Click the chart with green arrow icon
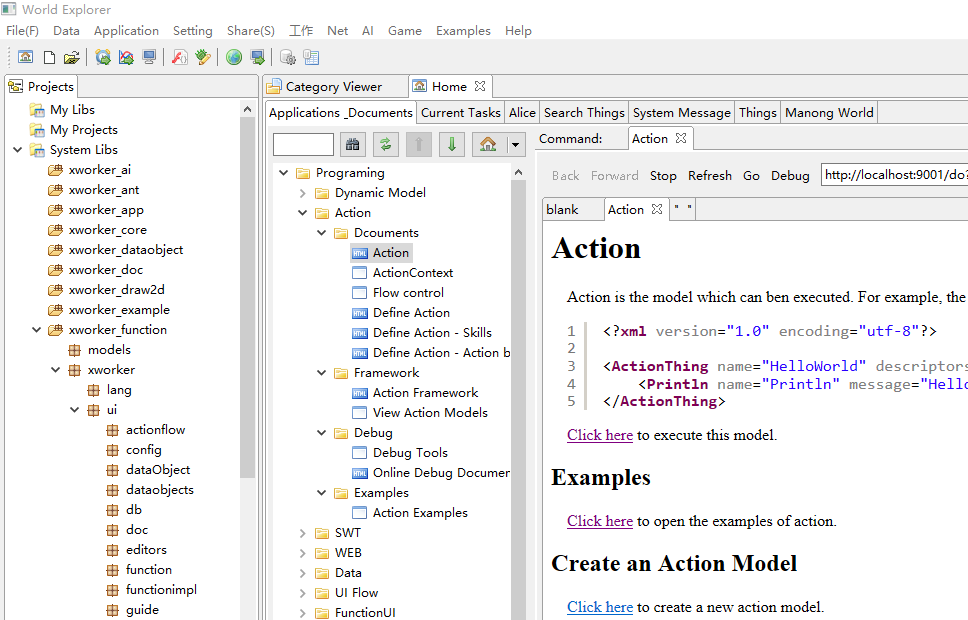The width and height of the screenshot is (968, 620). point(126,57)
